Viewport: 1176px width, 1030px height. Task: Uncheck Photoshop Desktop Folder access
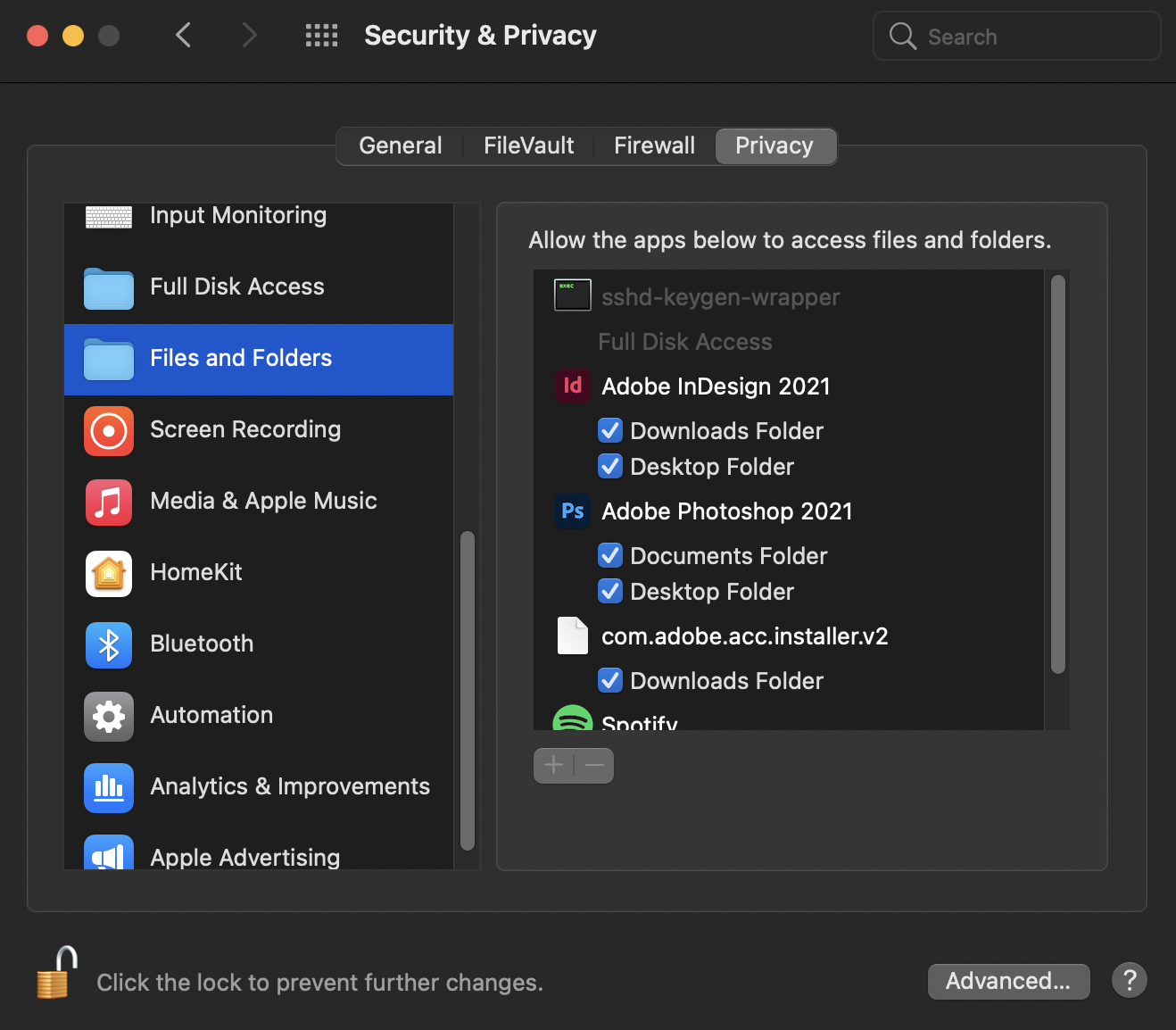610,591
